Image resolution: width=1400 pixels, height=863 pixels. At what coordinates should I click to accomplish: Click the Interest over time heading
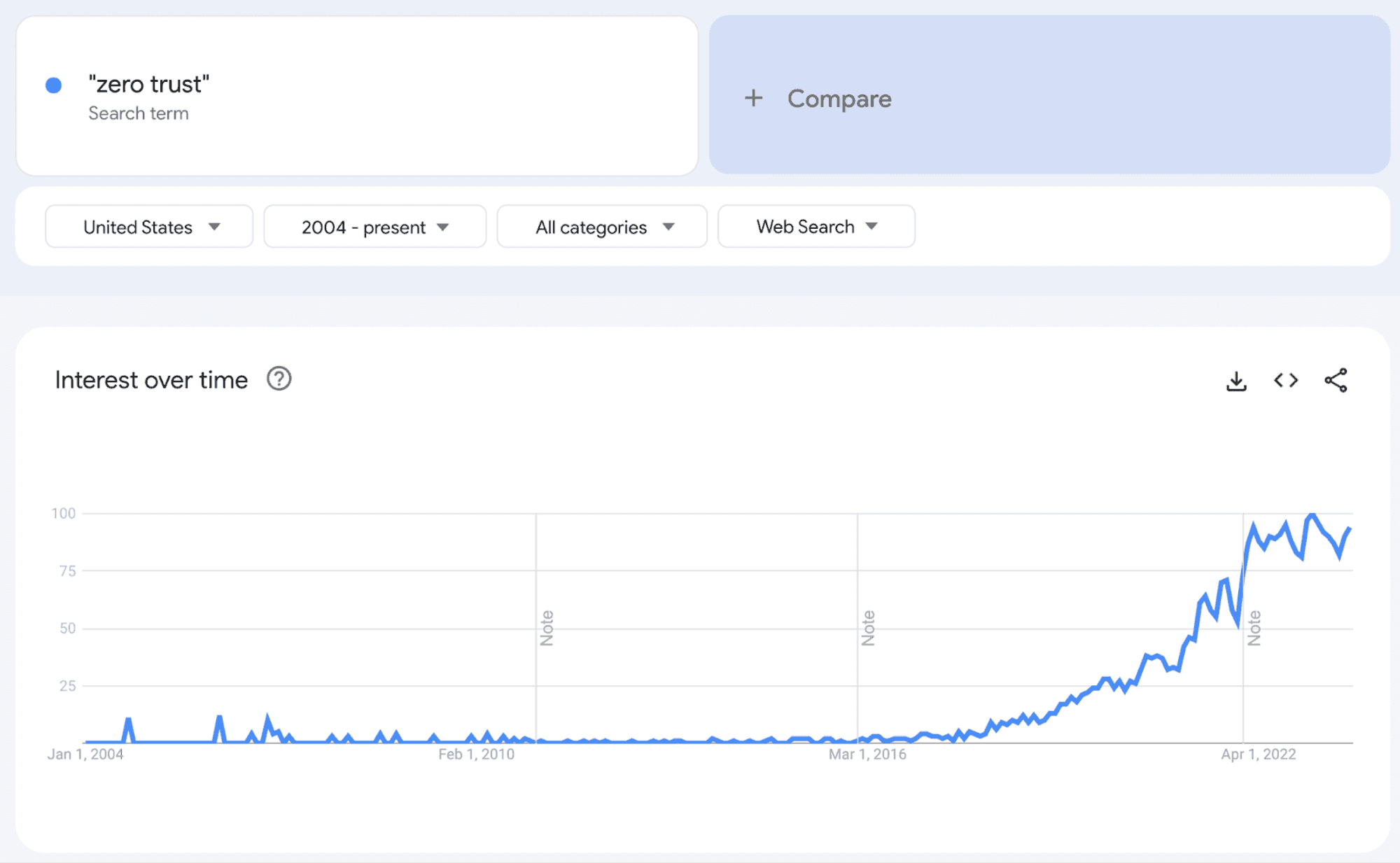coord(151,379)
